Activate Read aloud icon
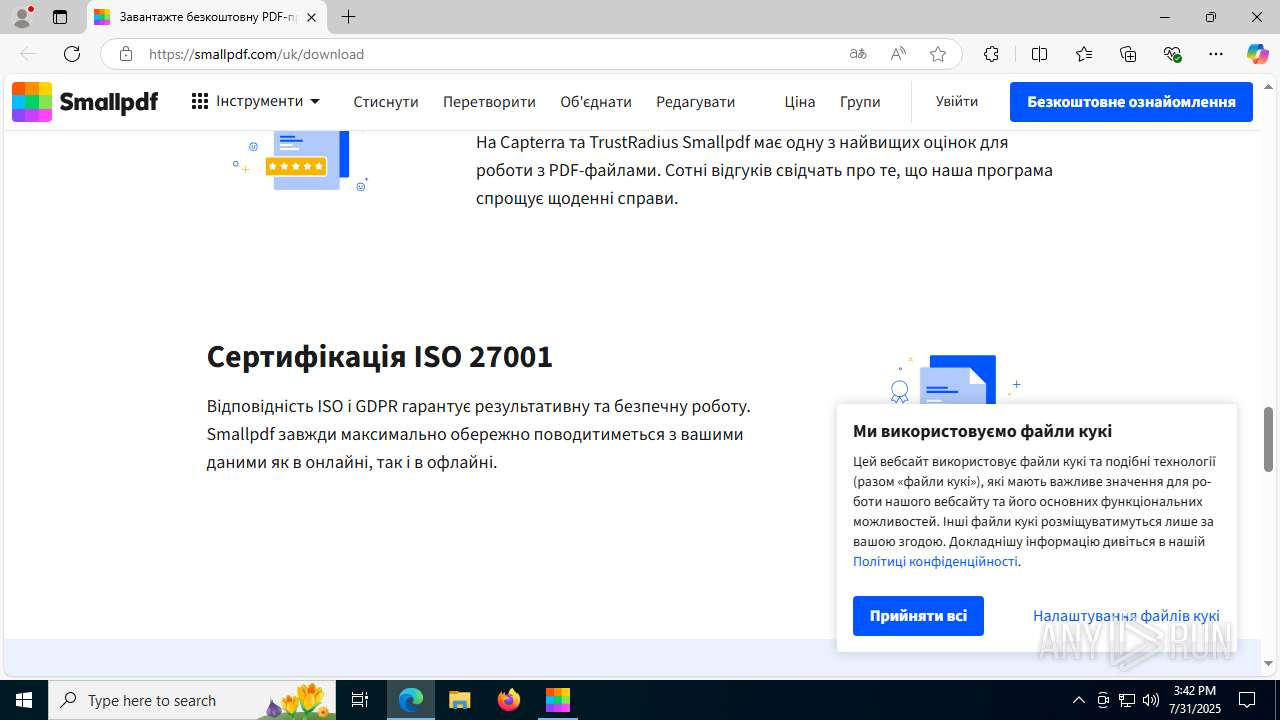The height and width of the screenshot is (720, 1280). [898, 54]
